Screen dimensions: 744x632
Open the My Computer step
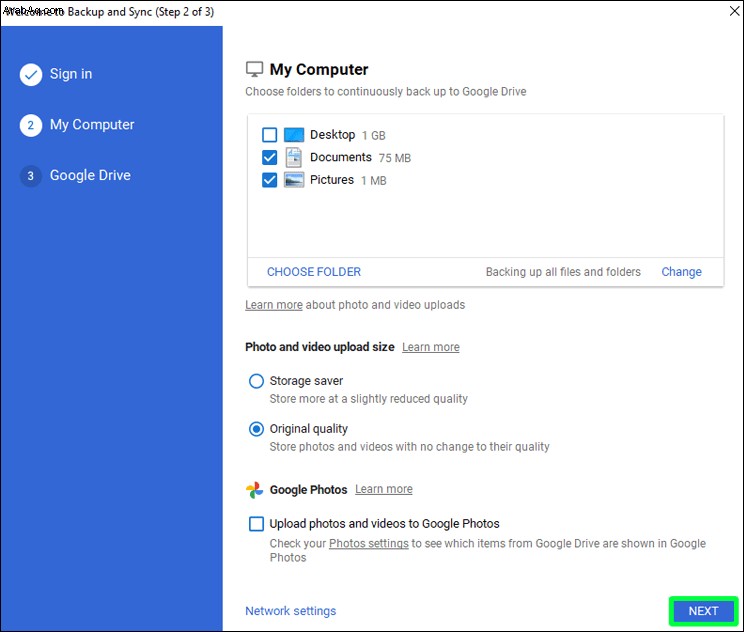[x=92, y=125]
